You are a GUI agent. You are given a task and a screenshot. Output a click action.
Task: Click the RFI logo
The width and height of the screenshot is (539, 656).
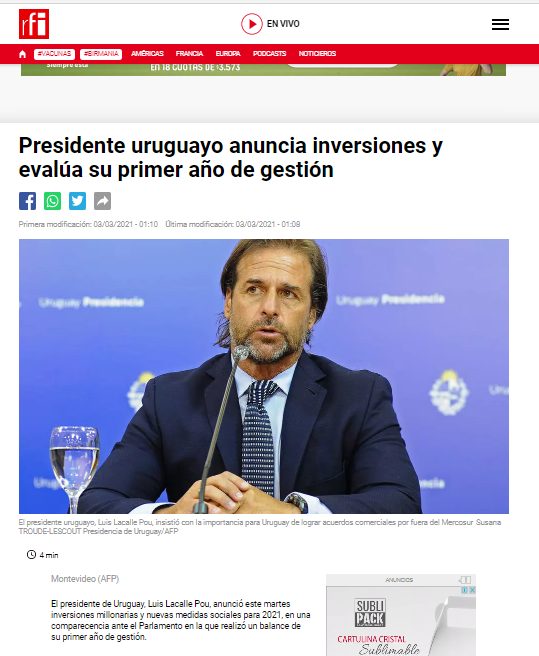tap(34, 24)
